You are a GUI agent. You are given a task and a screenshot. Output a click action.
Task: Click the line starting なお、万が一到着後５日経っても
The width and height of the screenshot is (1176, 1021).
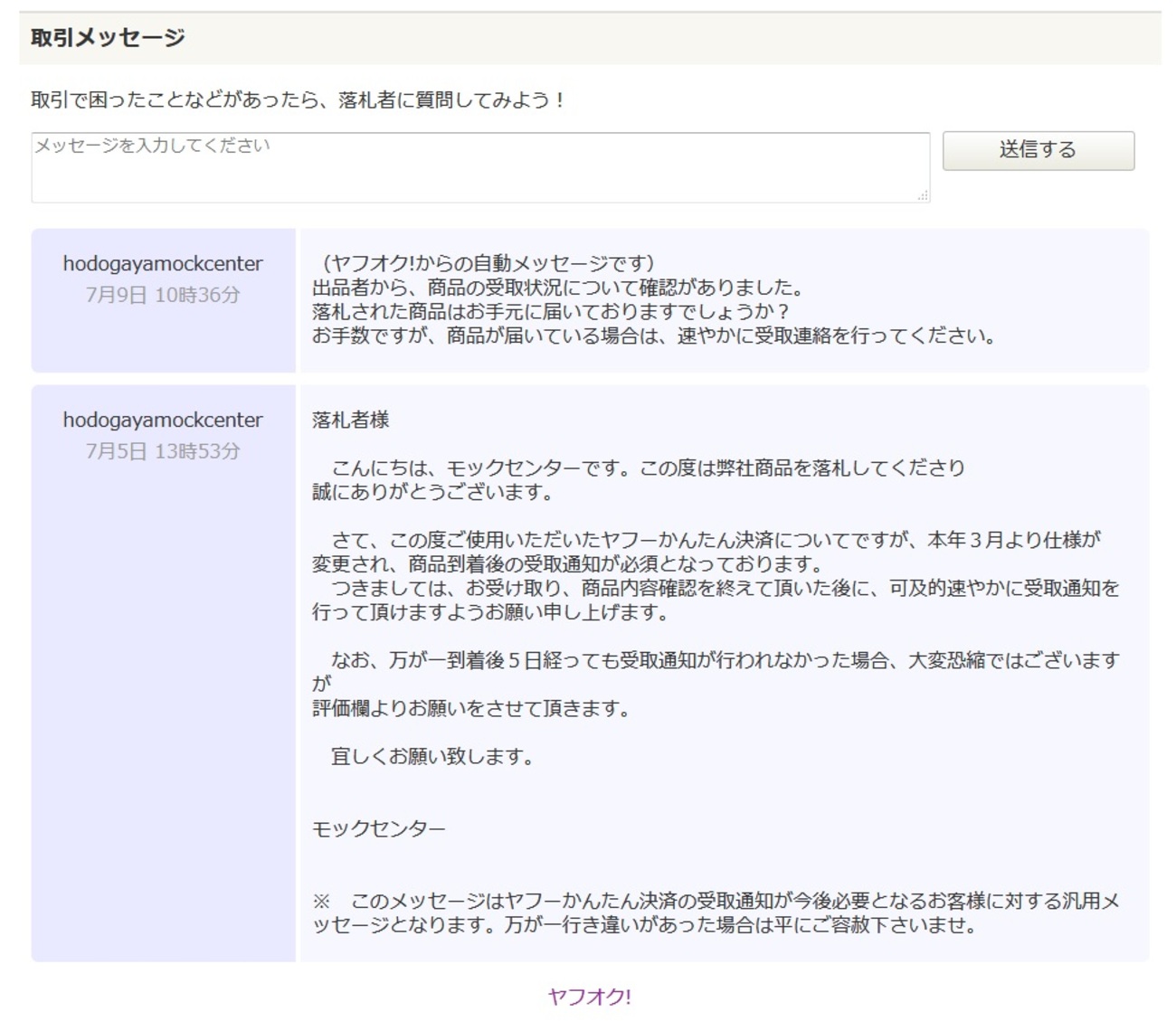(x=725, y=660)
